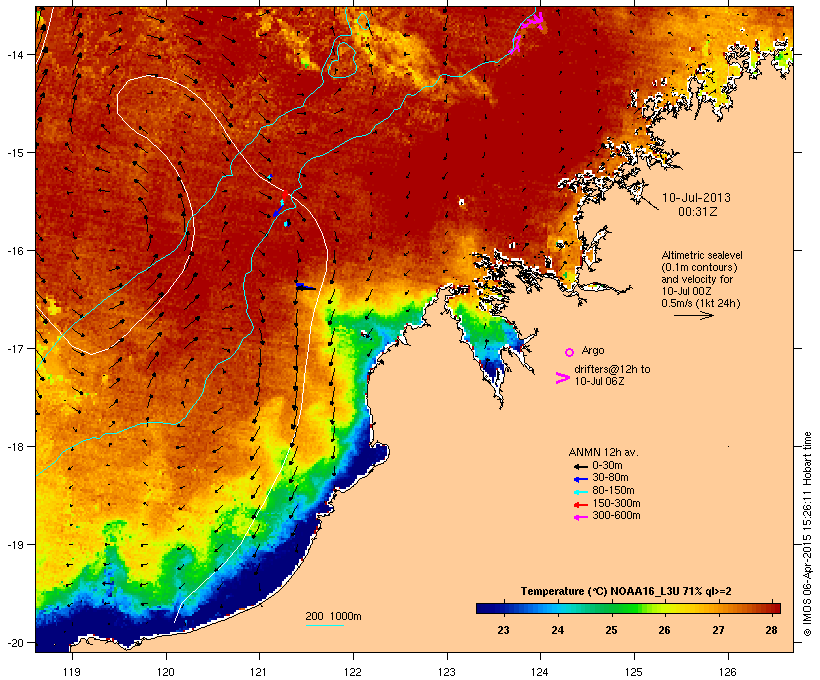
Task: Click the 'Argo' legend label
Action: tap(593, 350)
